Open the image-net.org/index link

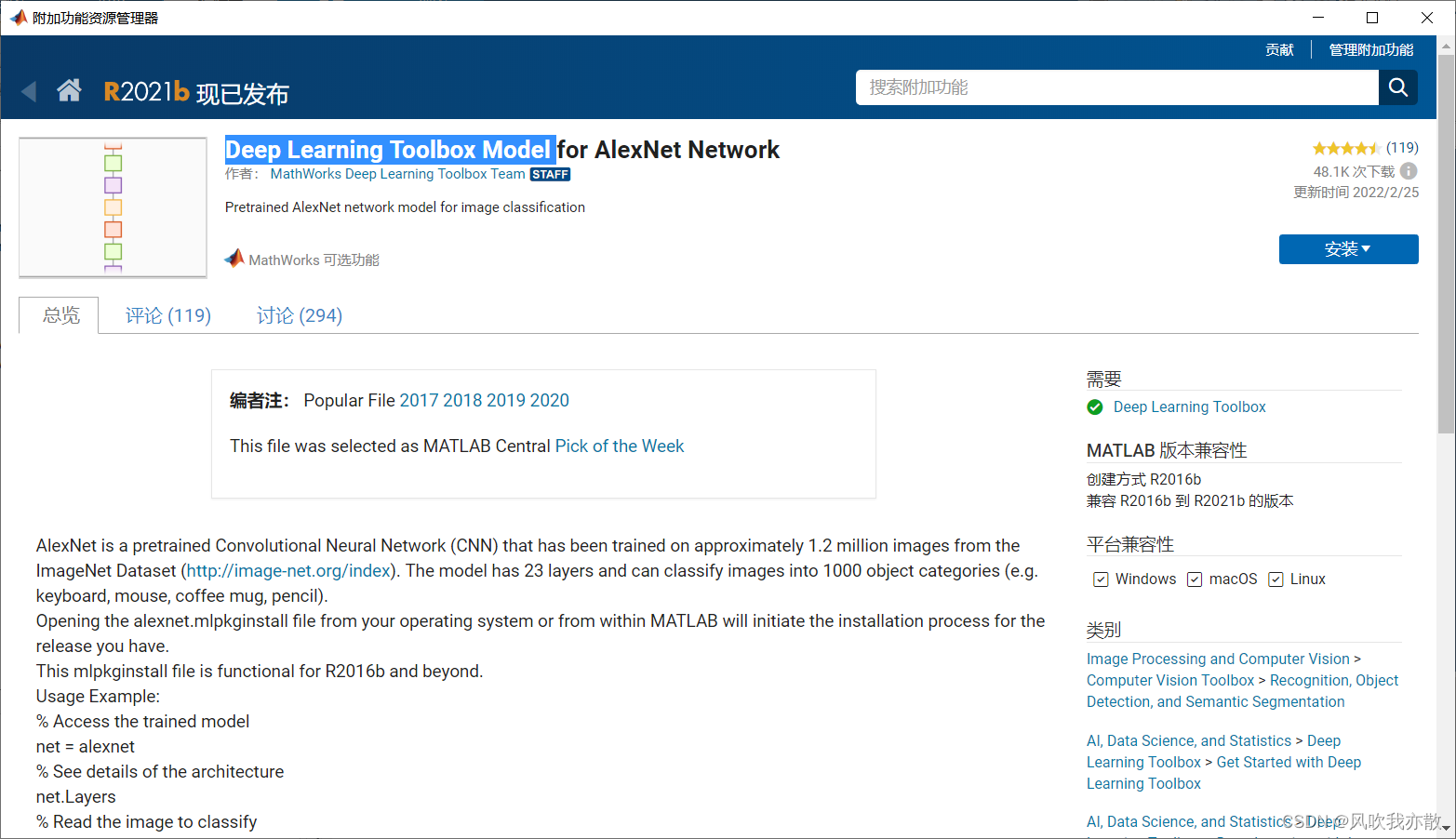tap(288, 570)
